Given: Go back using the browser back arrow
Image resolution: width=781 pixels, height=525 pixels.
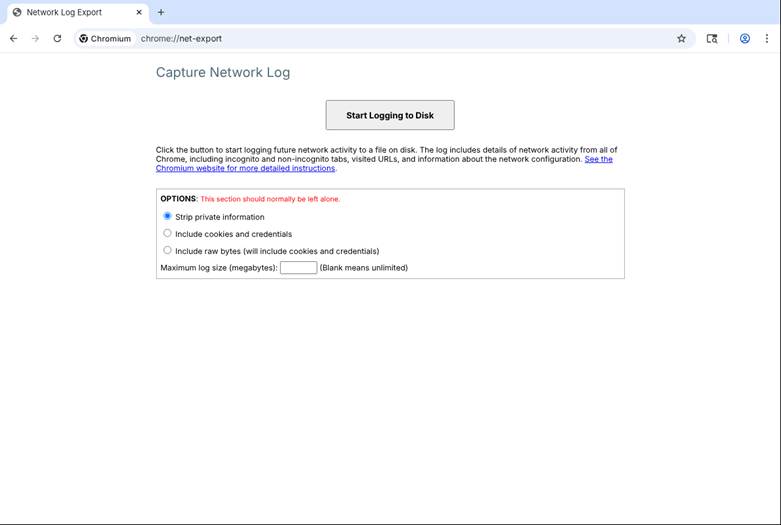Looking at the screenshot, I should coord(13,38).
